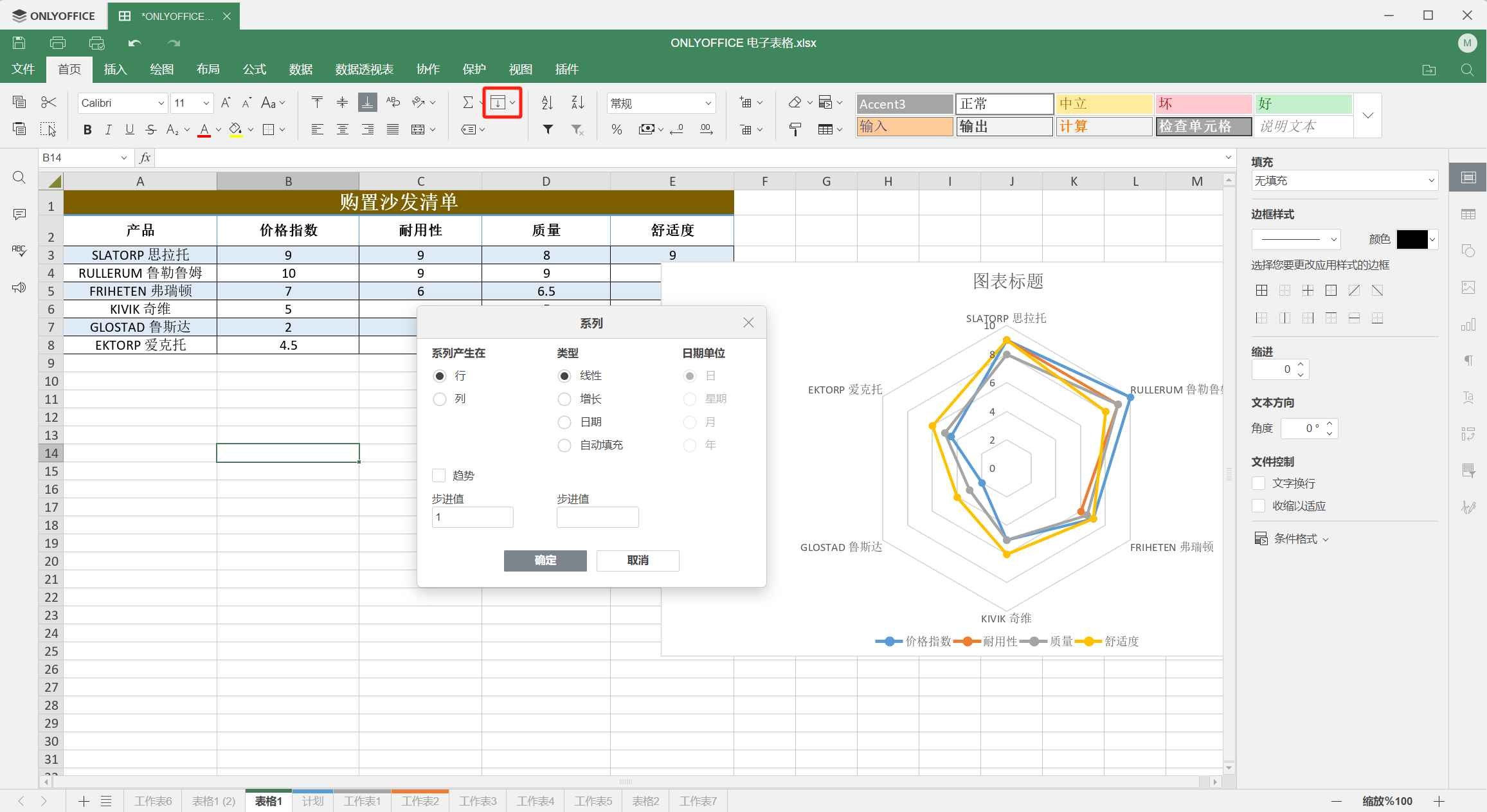Viewport: 1487px width, 812px height.
Task: Click the Justify alignment icon
Action: 393,130
